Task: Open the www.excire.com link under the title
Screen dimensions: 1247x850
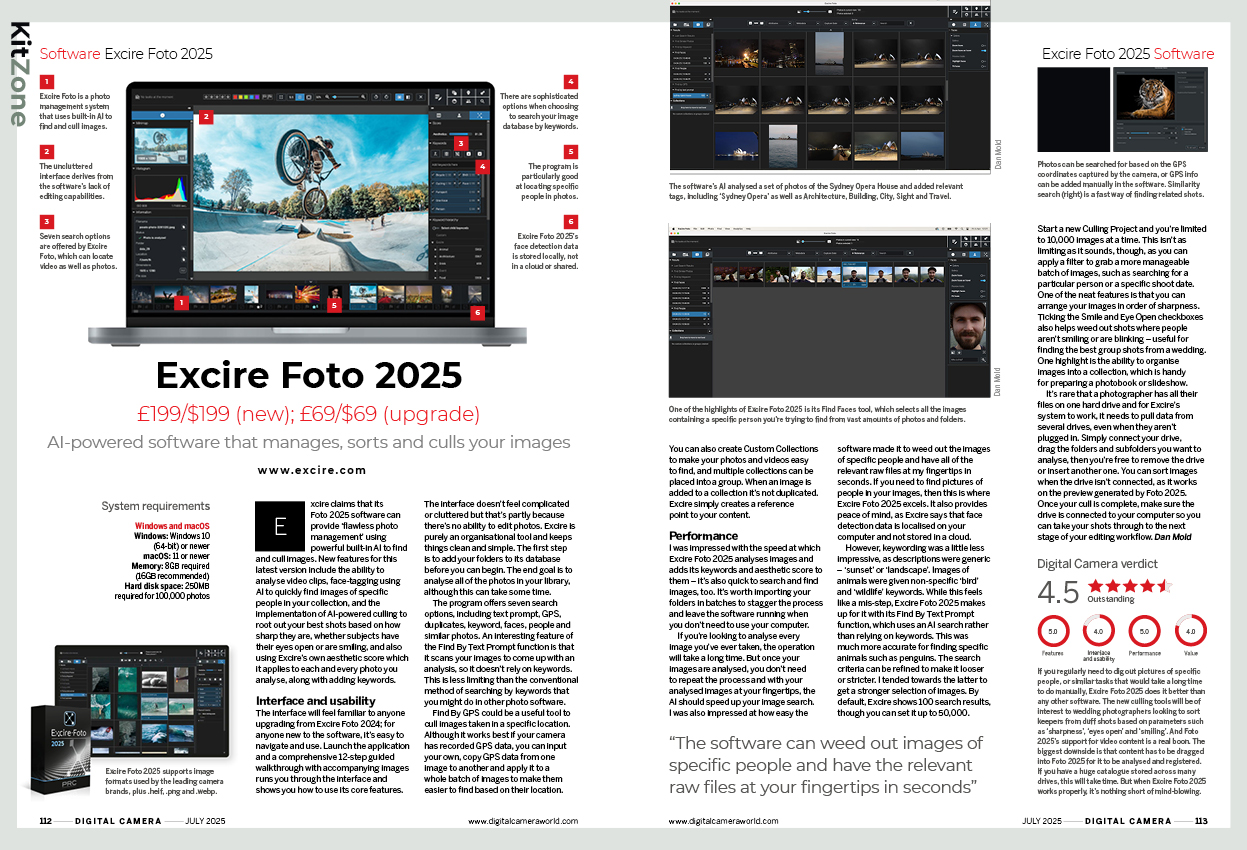Action: click(311, 469)
